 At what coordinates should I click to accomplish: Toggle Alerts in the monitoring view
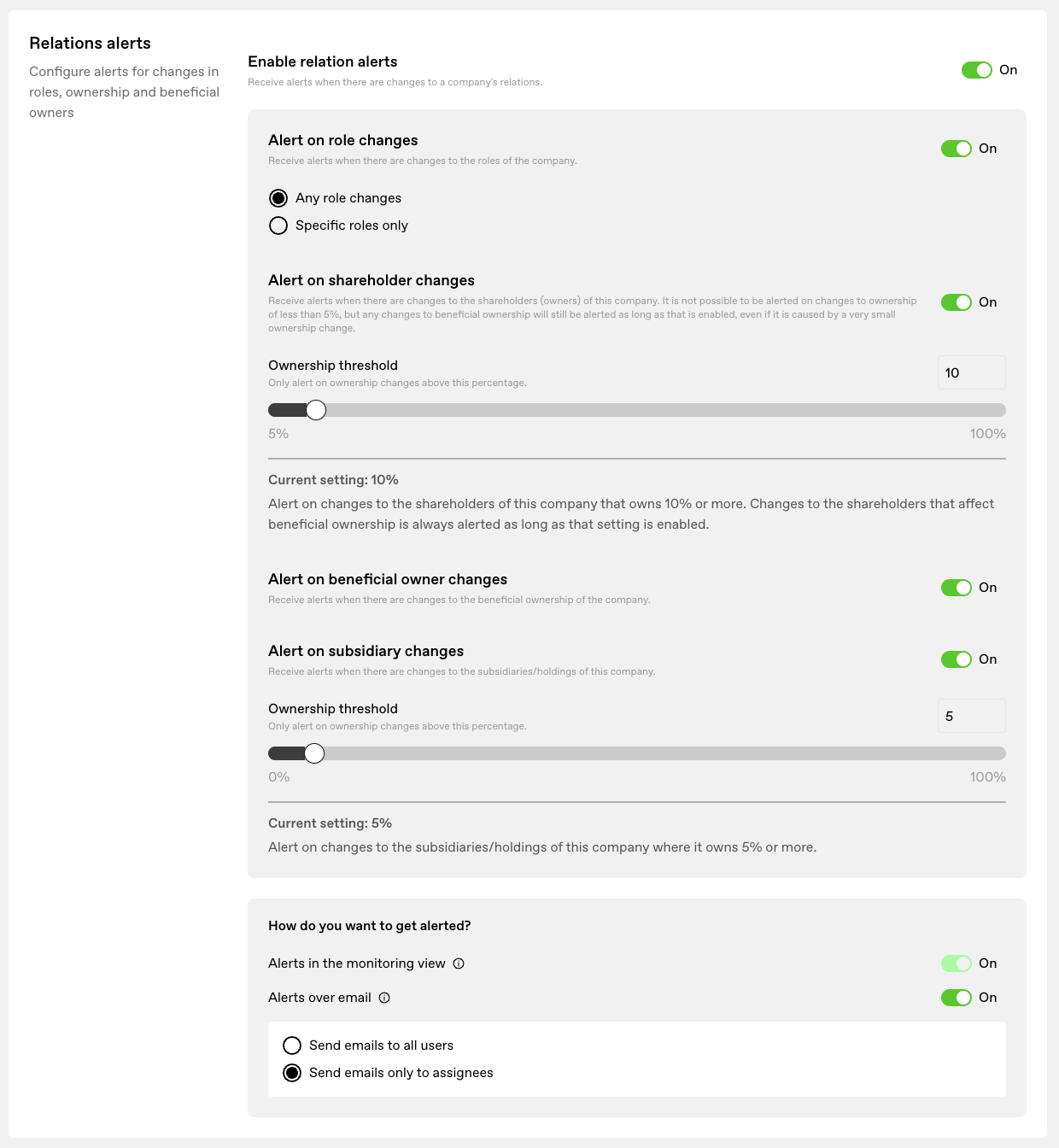click(x=957, y=963)
